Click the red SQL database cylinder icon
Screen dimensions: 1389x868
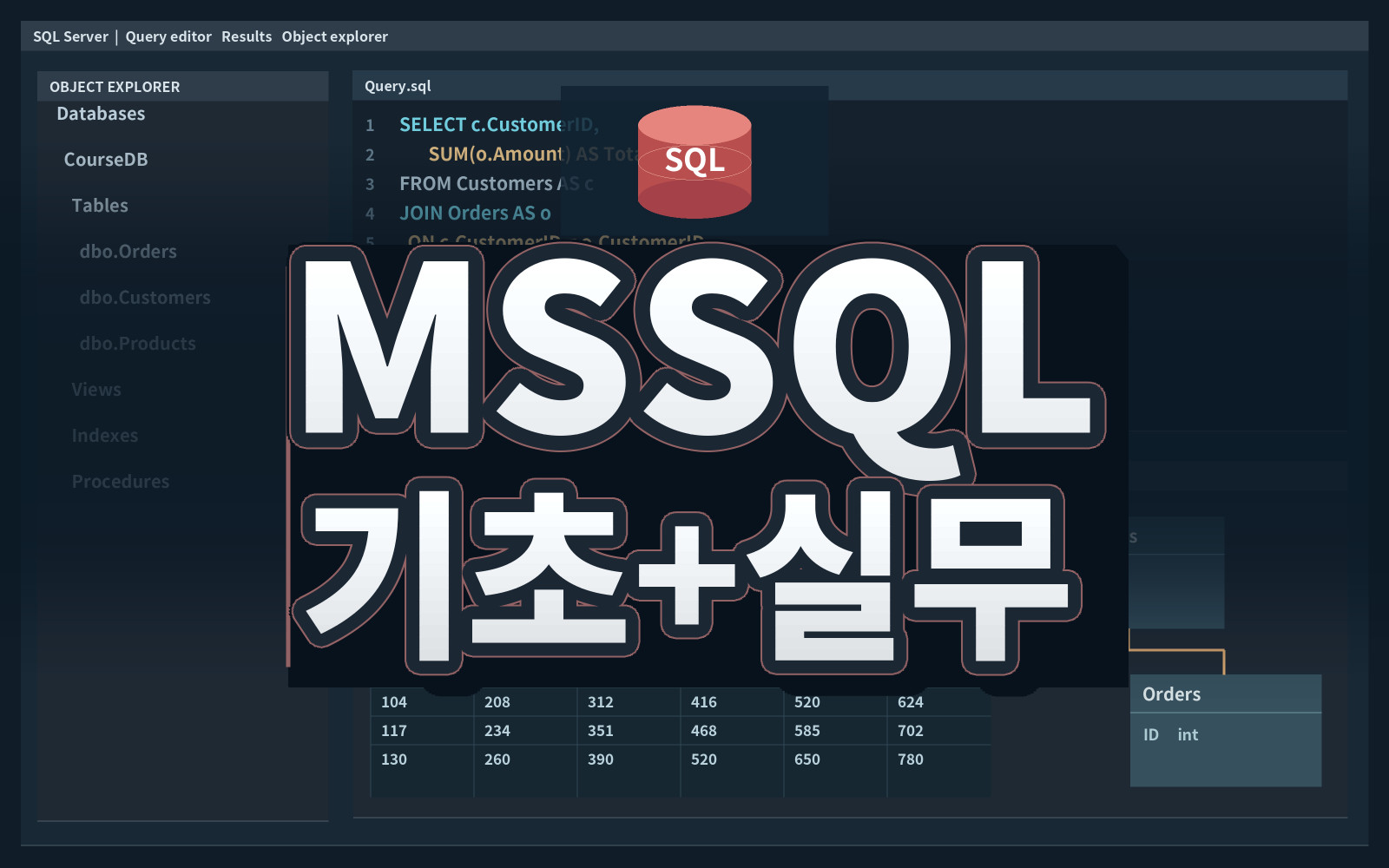pyautogui.click(x=694, y=162)
